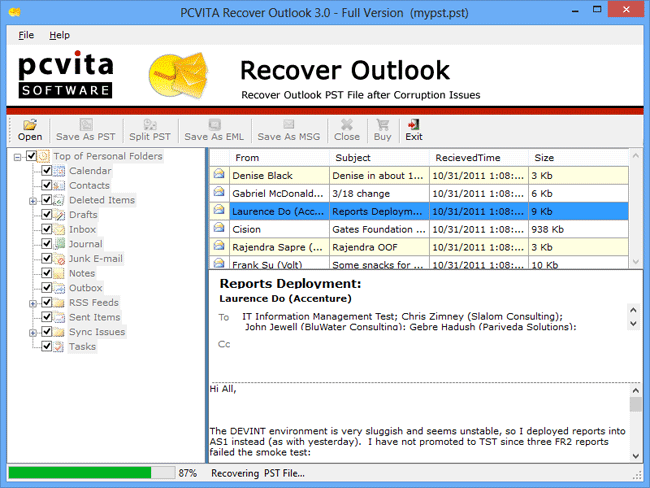
Task: Click the Journal folder icon
Action: coord(59,244)
